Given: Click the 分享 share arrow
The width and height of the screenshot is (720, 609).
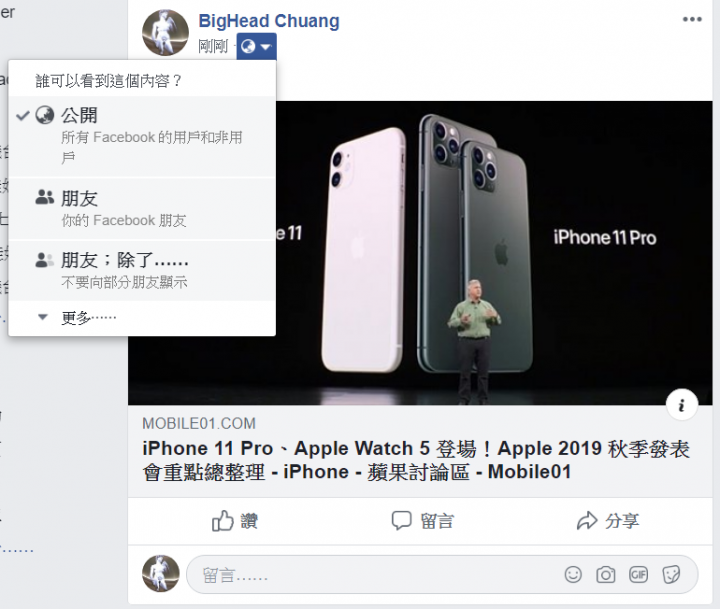Looking at the screenshot, I should click(608, 521).
